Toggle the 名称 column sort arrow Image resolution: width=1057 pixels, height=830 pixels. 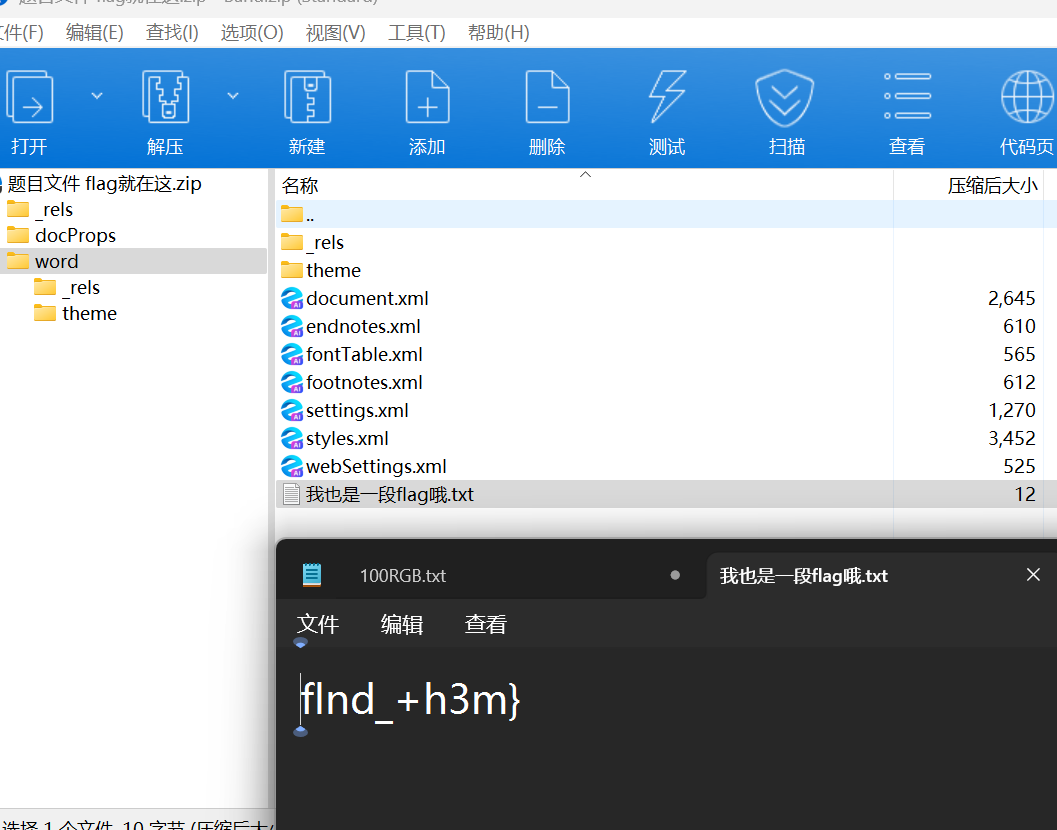click(586, 176)
